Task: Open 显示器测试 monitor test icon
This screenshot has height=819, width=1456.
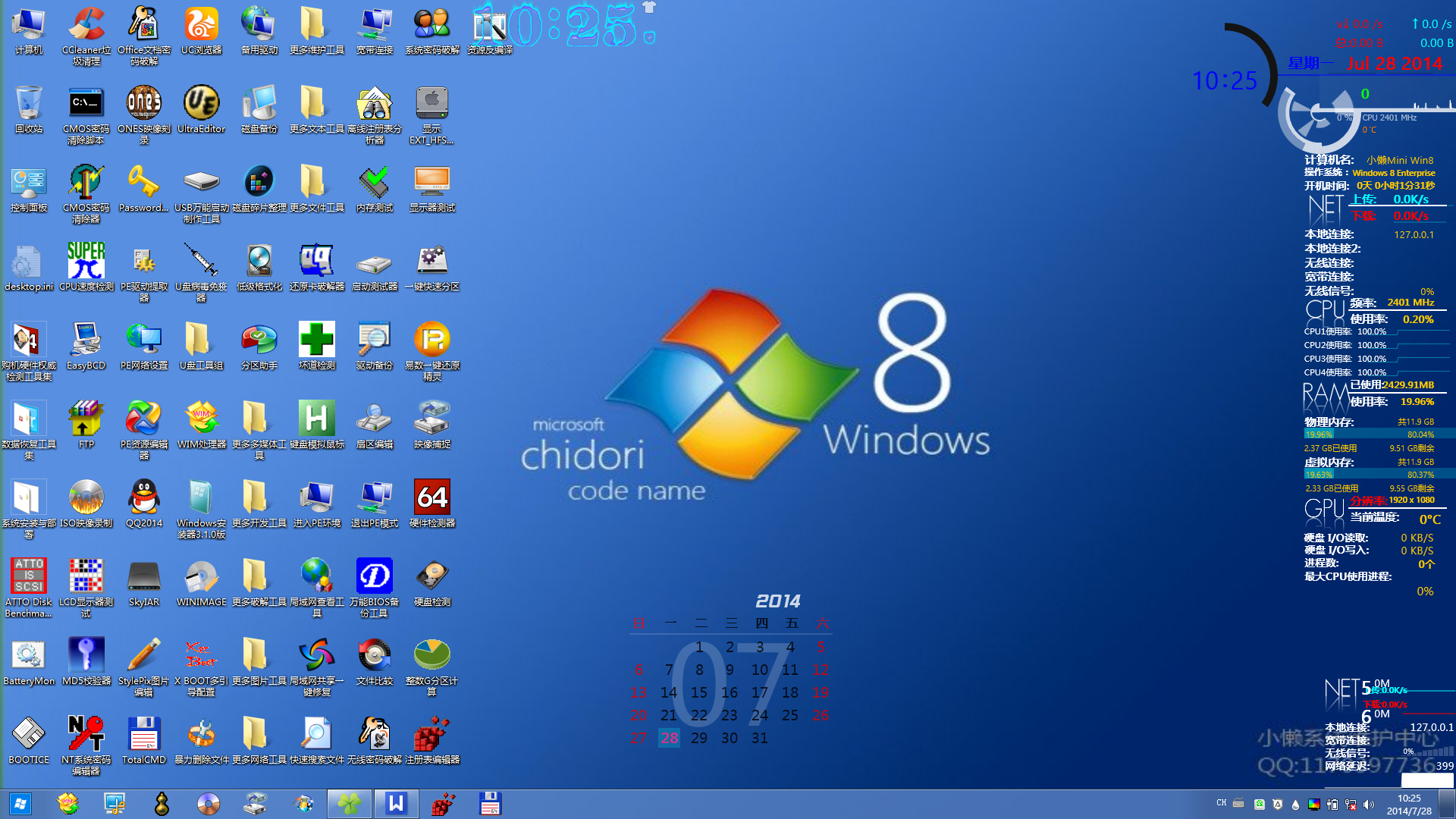Action: coord(432,188)
